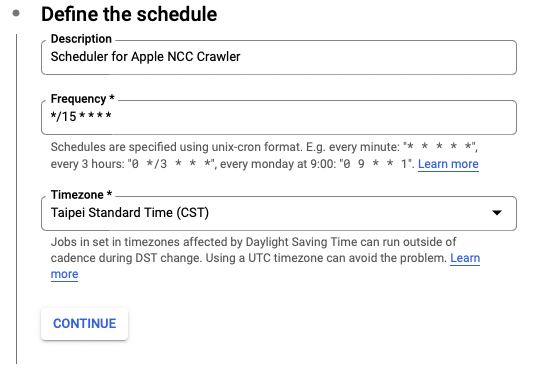Select Taipei Standard Time (CST) combo box
This screenshot has width=547, height=368.
pos(279,213)
